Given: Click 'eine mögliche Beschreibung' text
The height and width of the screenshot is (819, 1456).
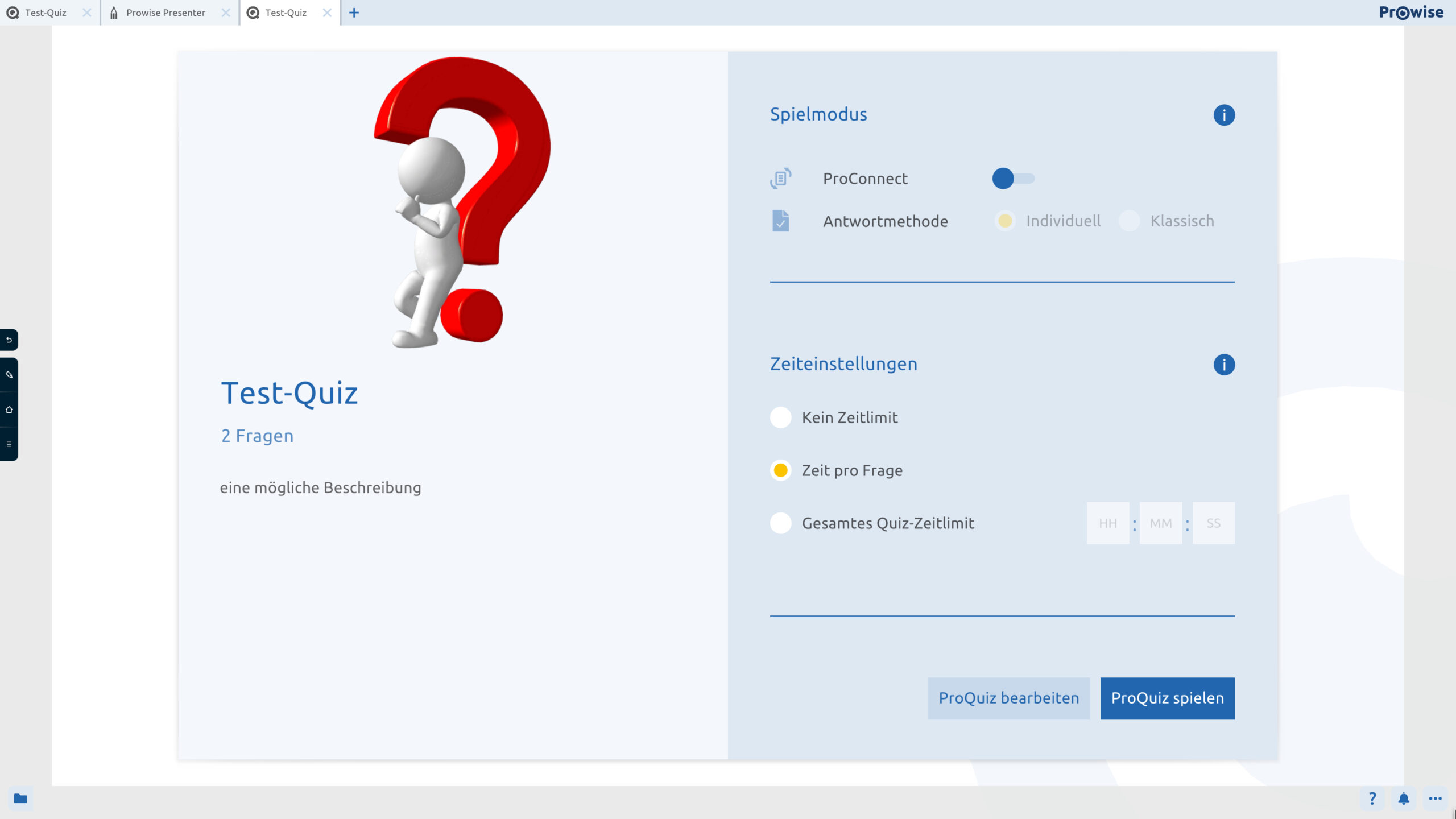Looking at the screenshot, I should (320, 488).
